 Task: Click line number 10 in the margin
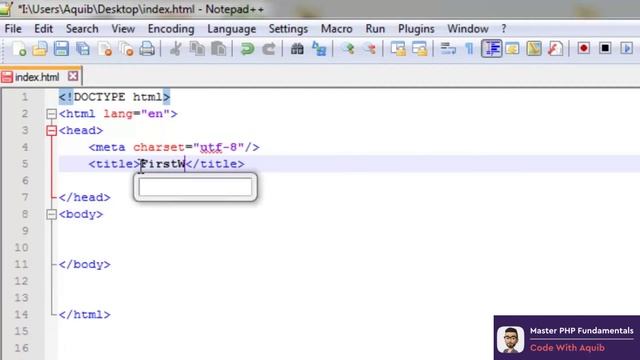[22, 248]
